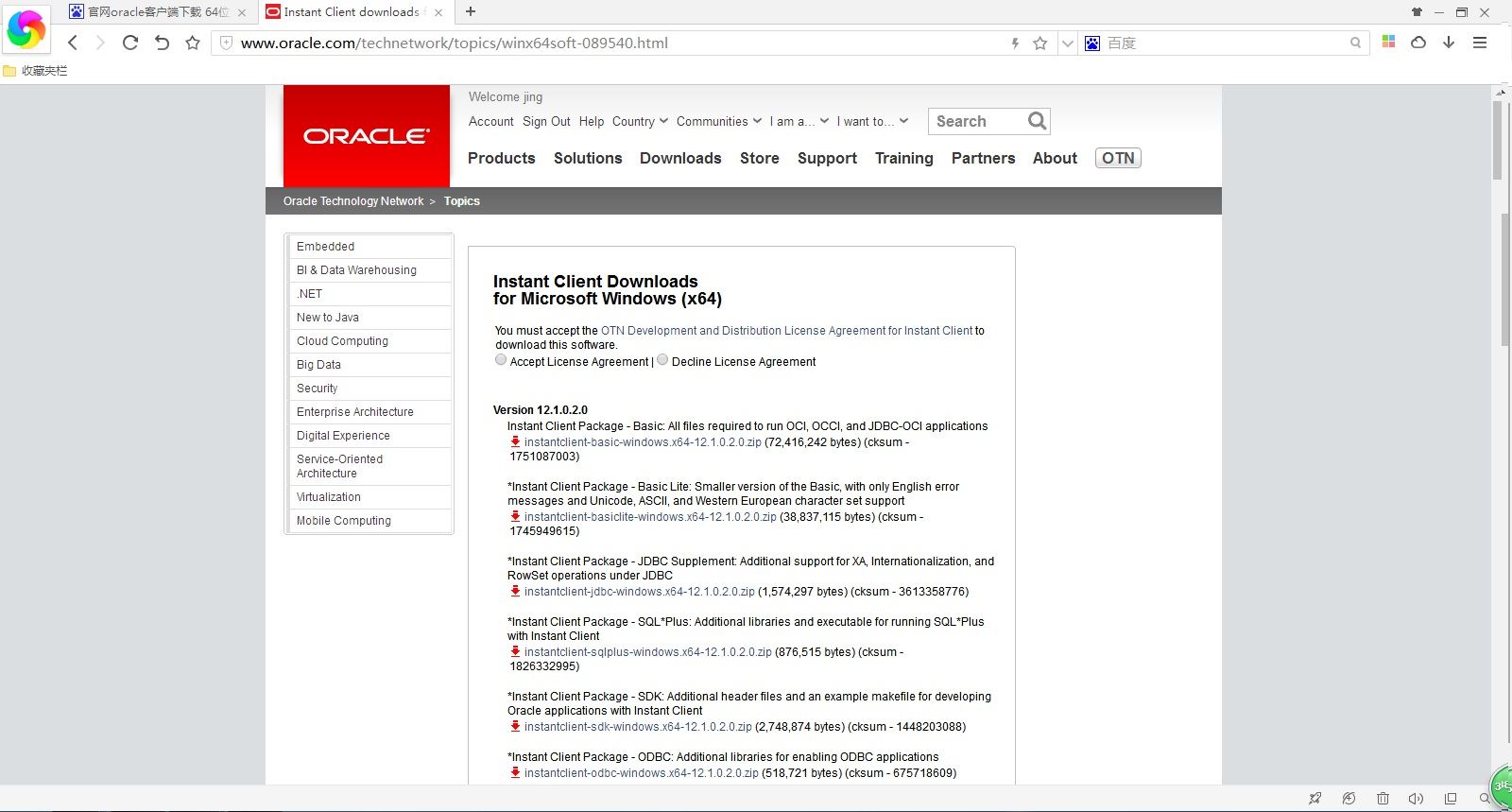Click the magnifier in Baidu search box
Screen dimensions: 1512x812
point(1356,43)
